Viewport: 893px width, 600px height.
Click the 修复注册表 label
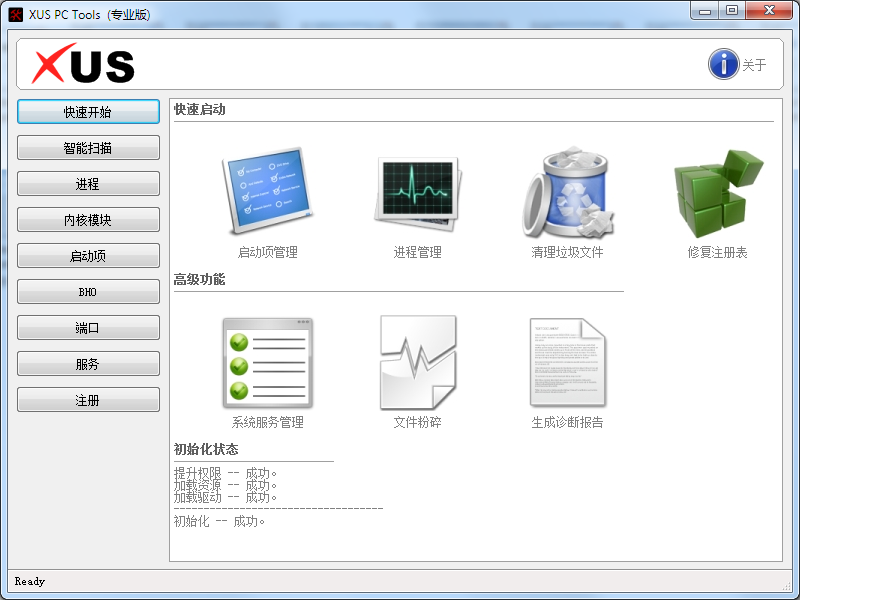pos(718,252)
